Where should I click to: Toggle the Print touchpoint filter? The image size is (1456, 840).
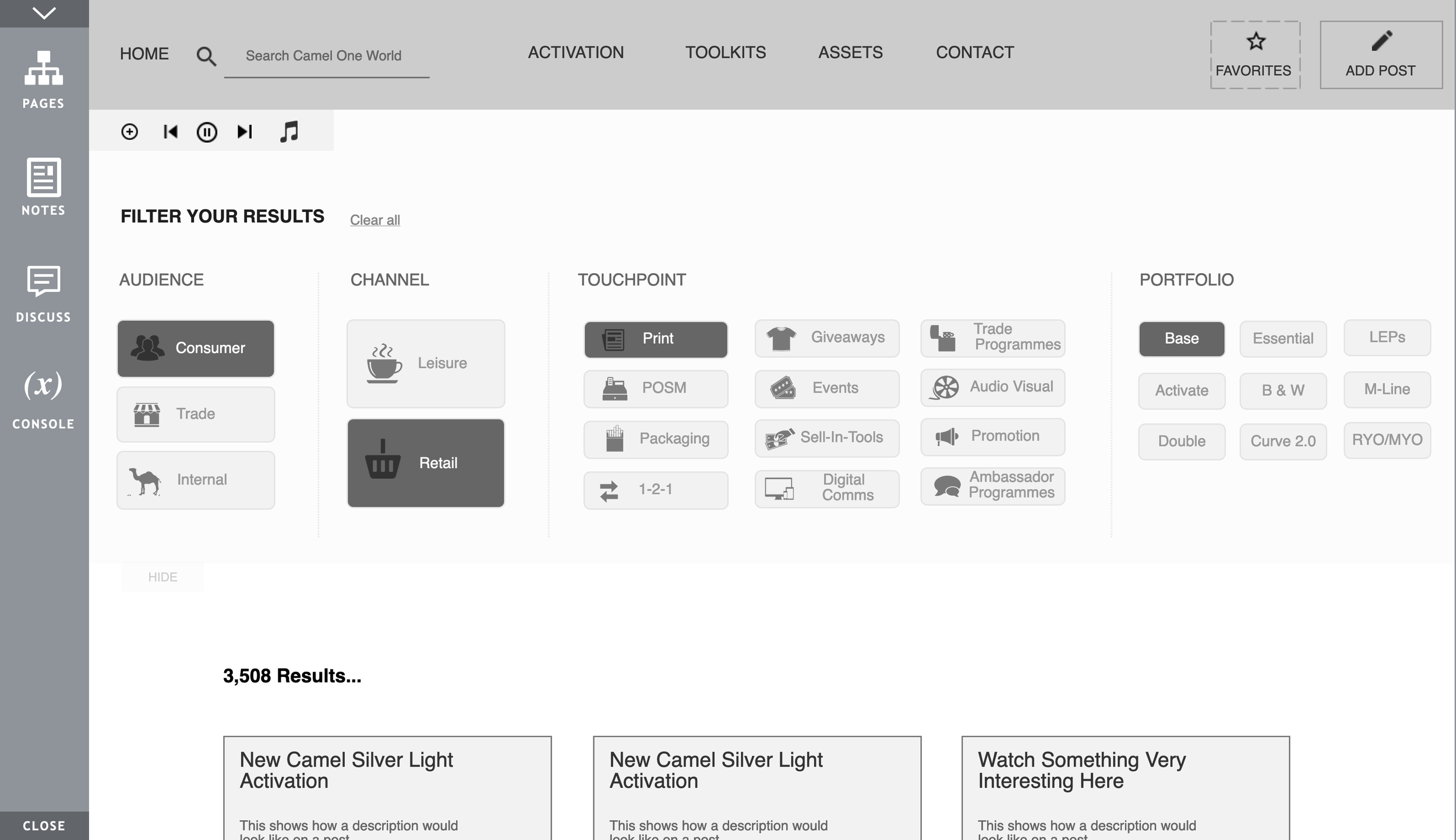point(656,339)
